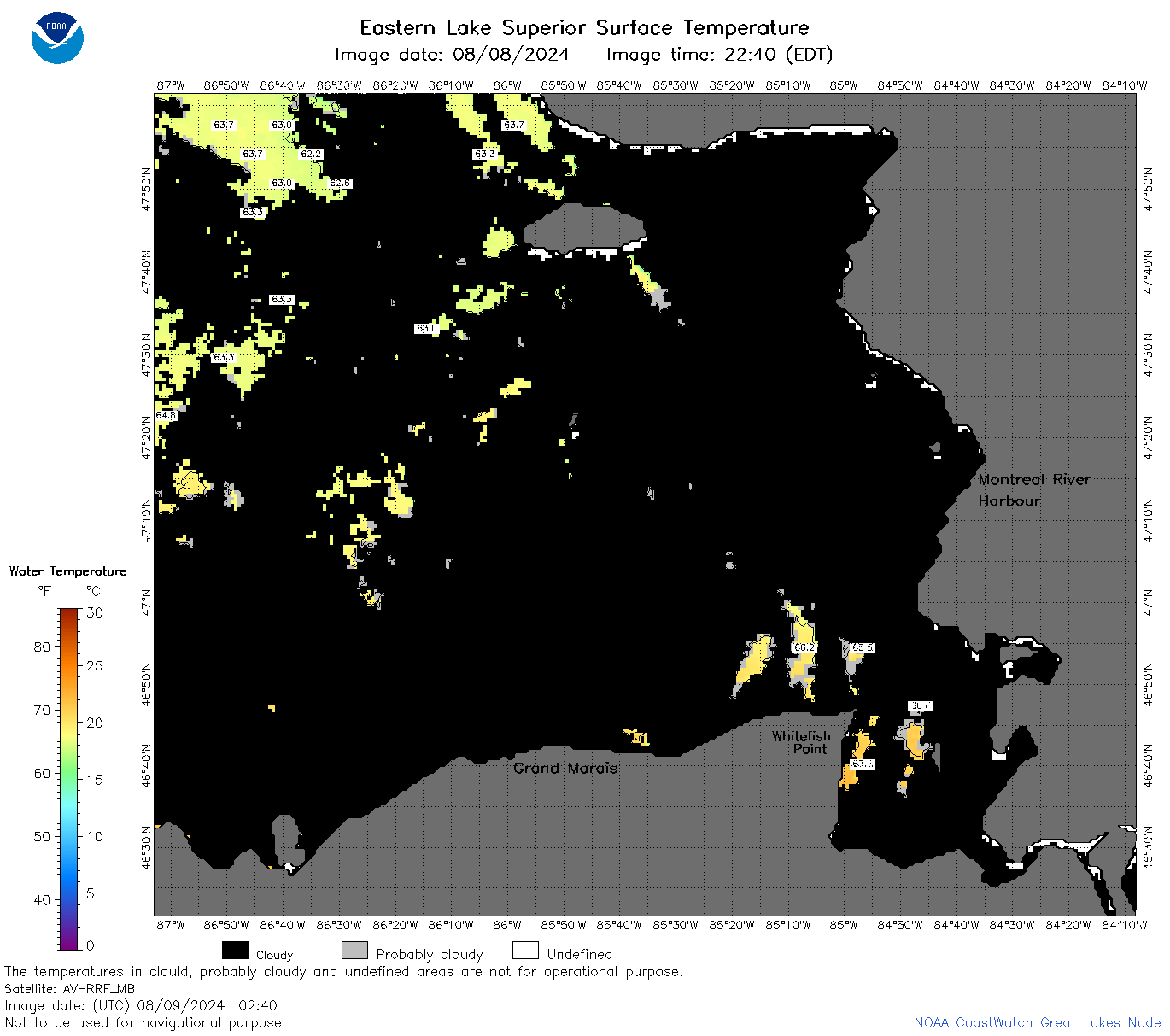The image size is (1170, 1036).
Task: Click the 47°20'N label on the right axis
Action: pyautogui.click(x=1149, y=437)
